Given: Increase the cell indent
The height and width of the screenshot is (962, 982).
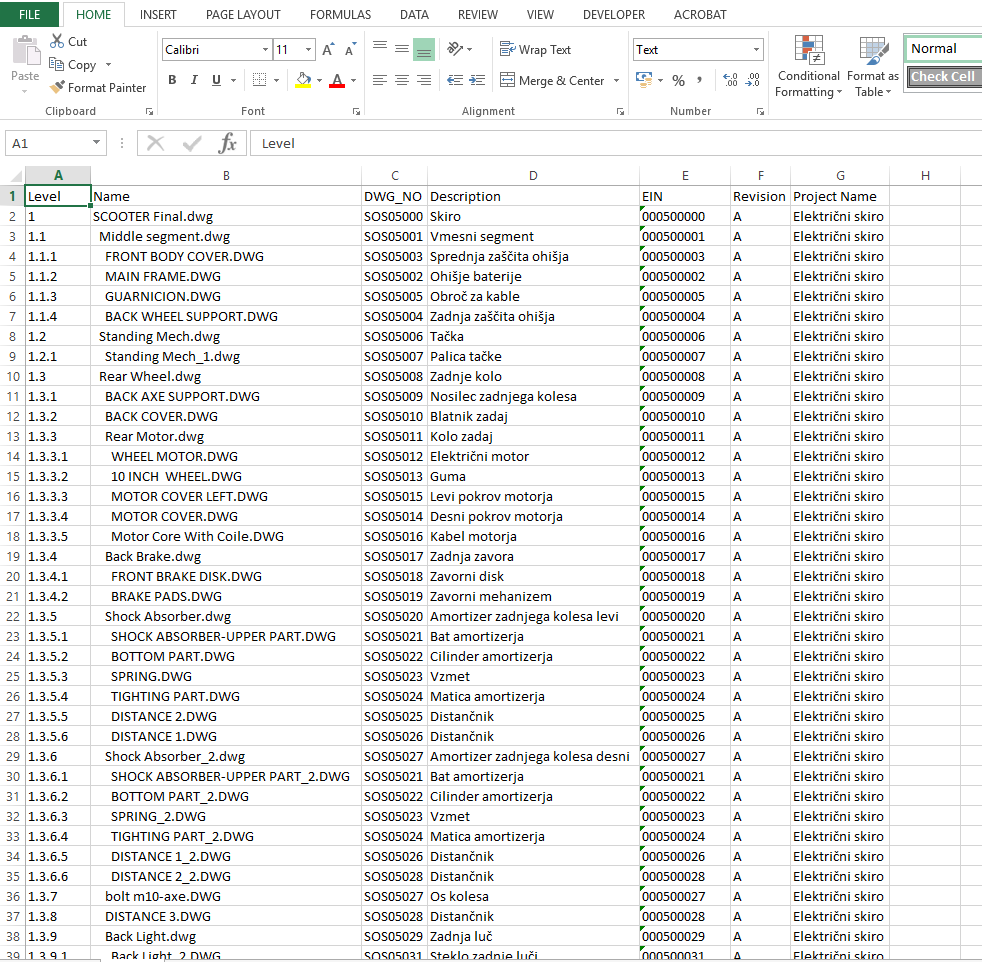Looking at the screenshot, I should pyautogui.click(x=477, y=80).
